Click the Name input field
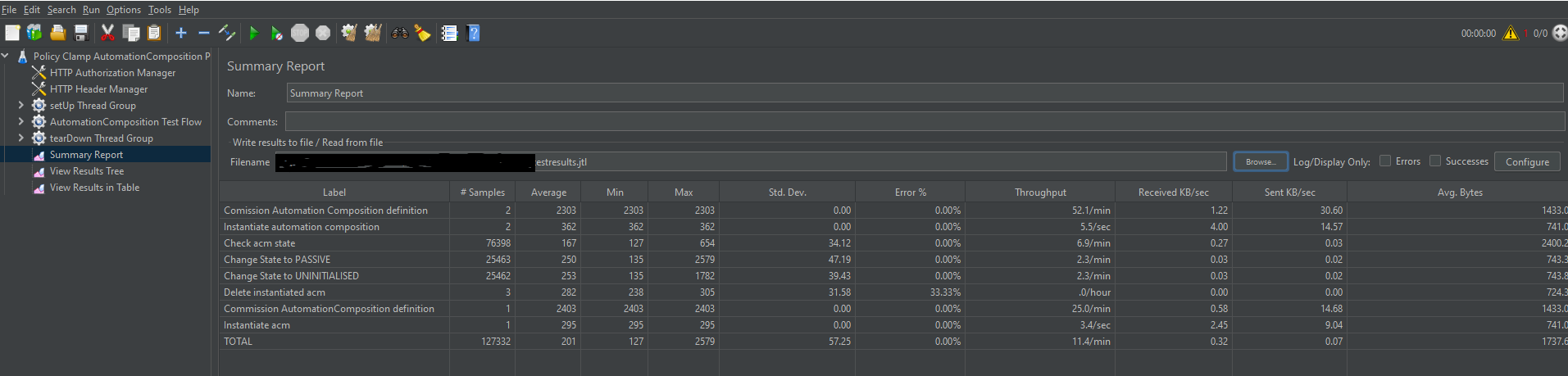Viewport: 1568px width, 376px height. coord(925,93)
